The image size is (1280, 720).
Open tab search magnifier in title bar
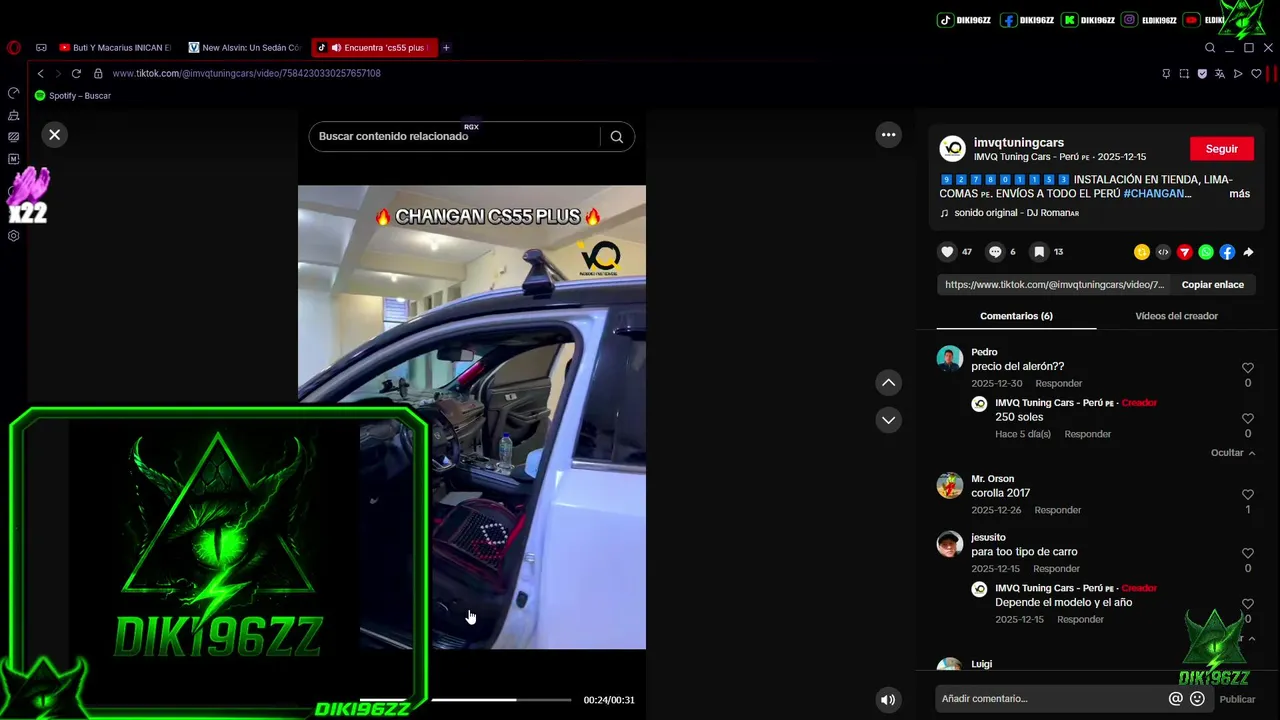1210,47
